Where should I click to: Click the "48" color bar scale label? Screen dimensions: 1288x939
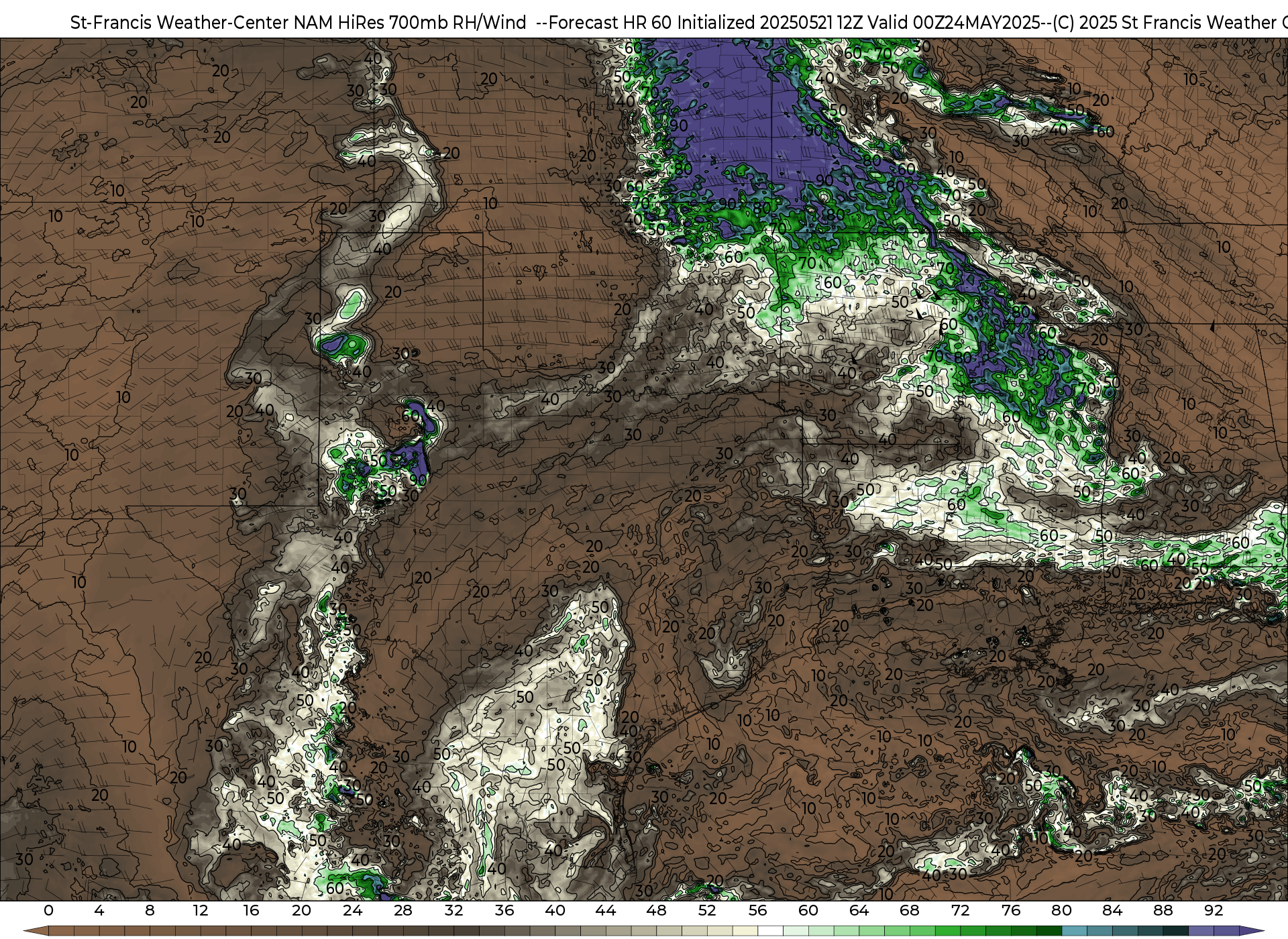point(656,910)
